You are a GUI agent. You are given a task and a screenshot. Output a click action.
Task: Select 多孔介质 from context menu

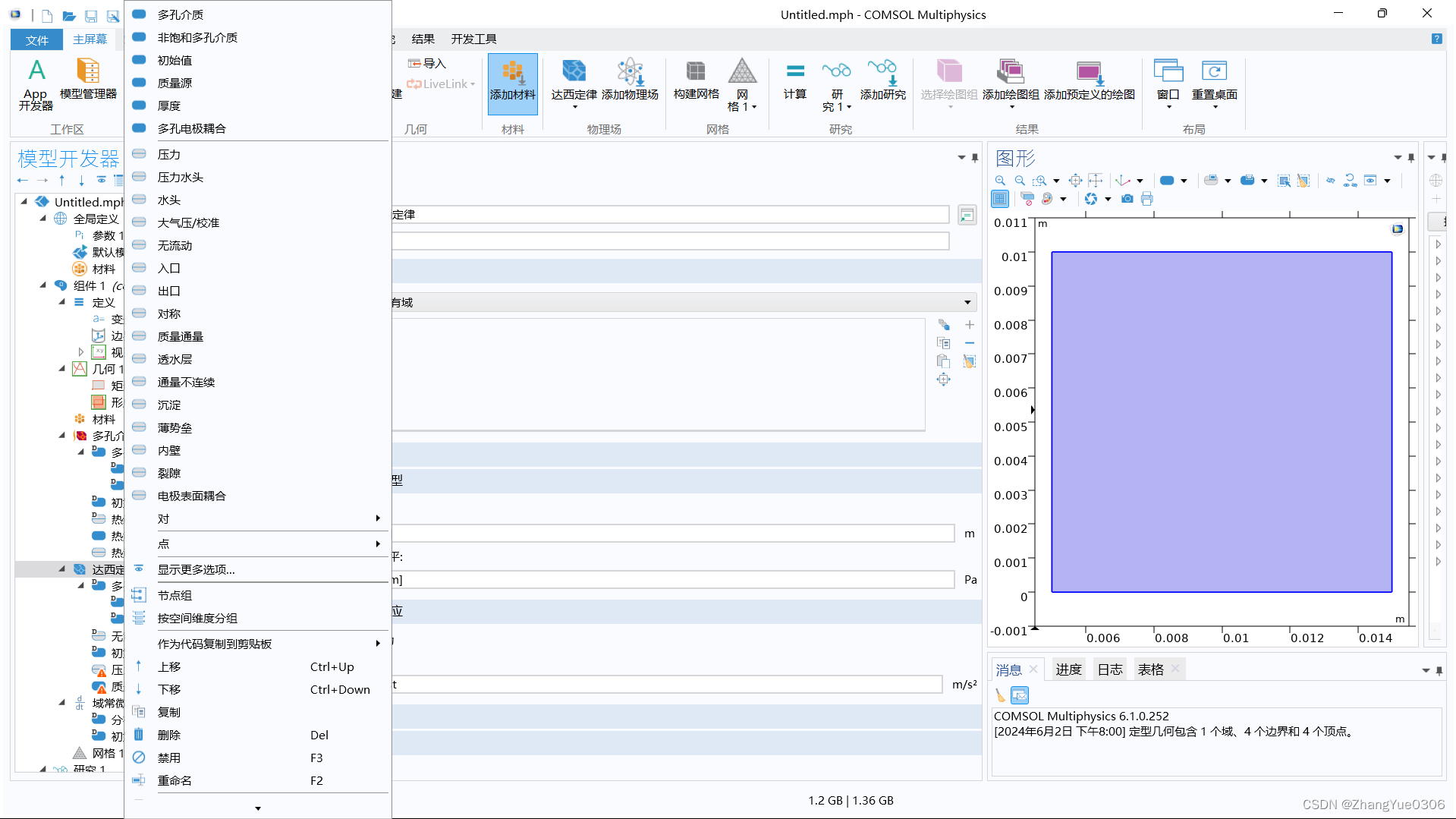pos(258,14)
